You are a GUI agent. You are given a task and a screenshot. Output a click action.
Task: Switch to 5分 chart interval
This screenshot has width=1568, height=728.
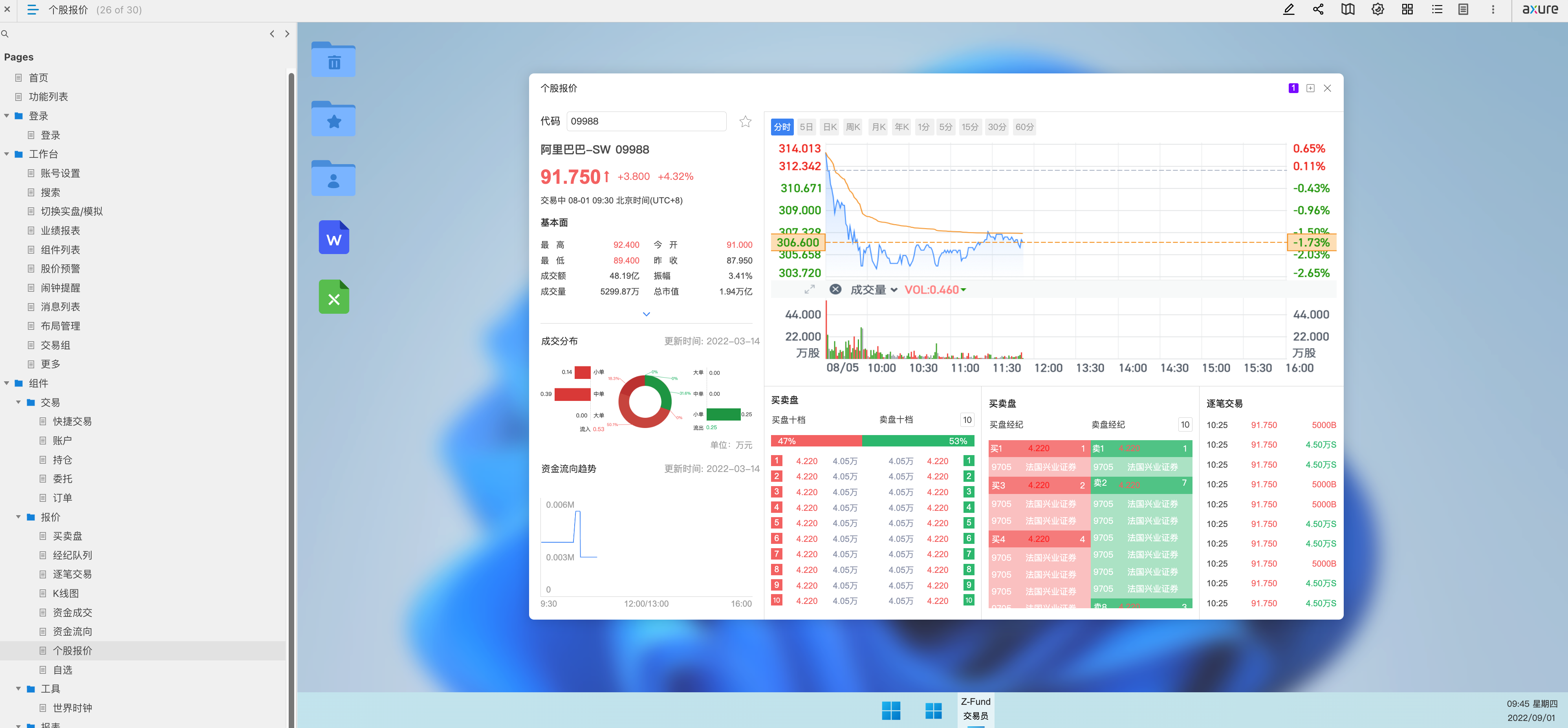[x=945, y=127]
